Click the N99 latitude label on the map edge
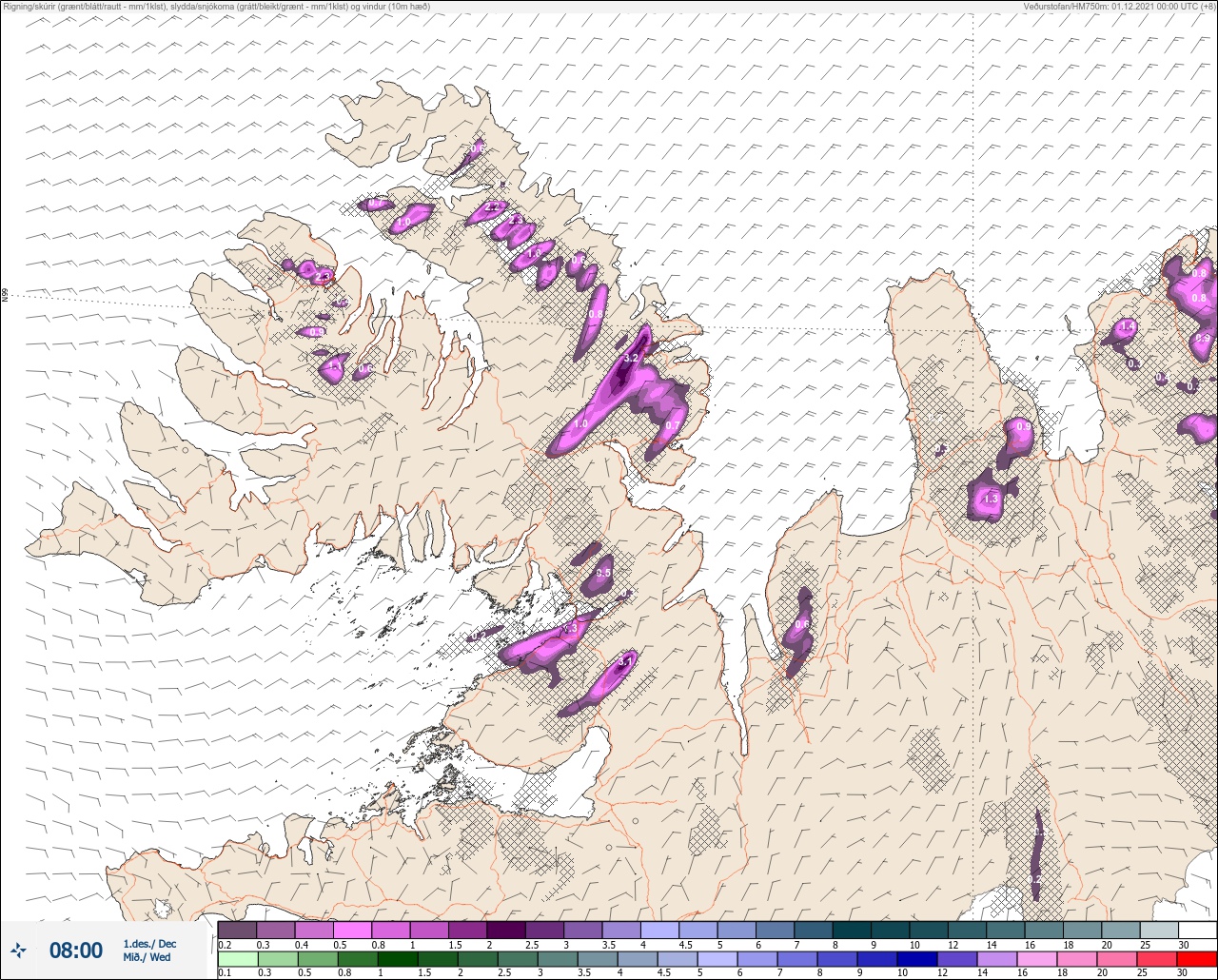This screenshot has height=980, width=1218. click(x=5, y=296)
